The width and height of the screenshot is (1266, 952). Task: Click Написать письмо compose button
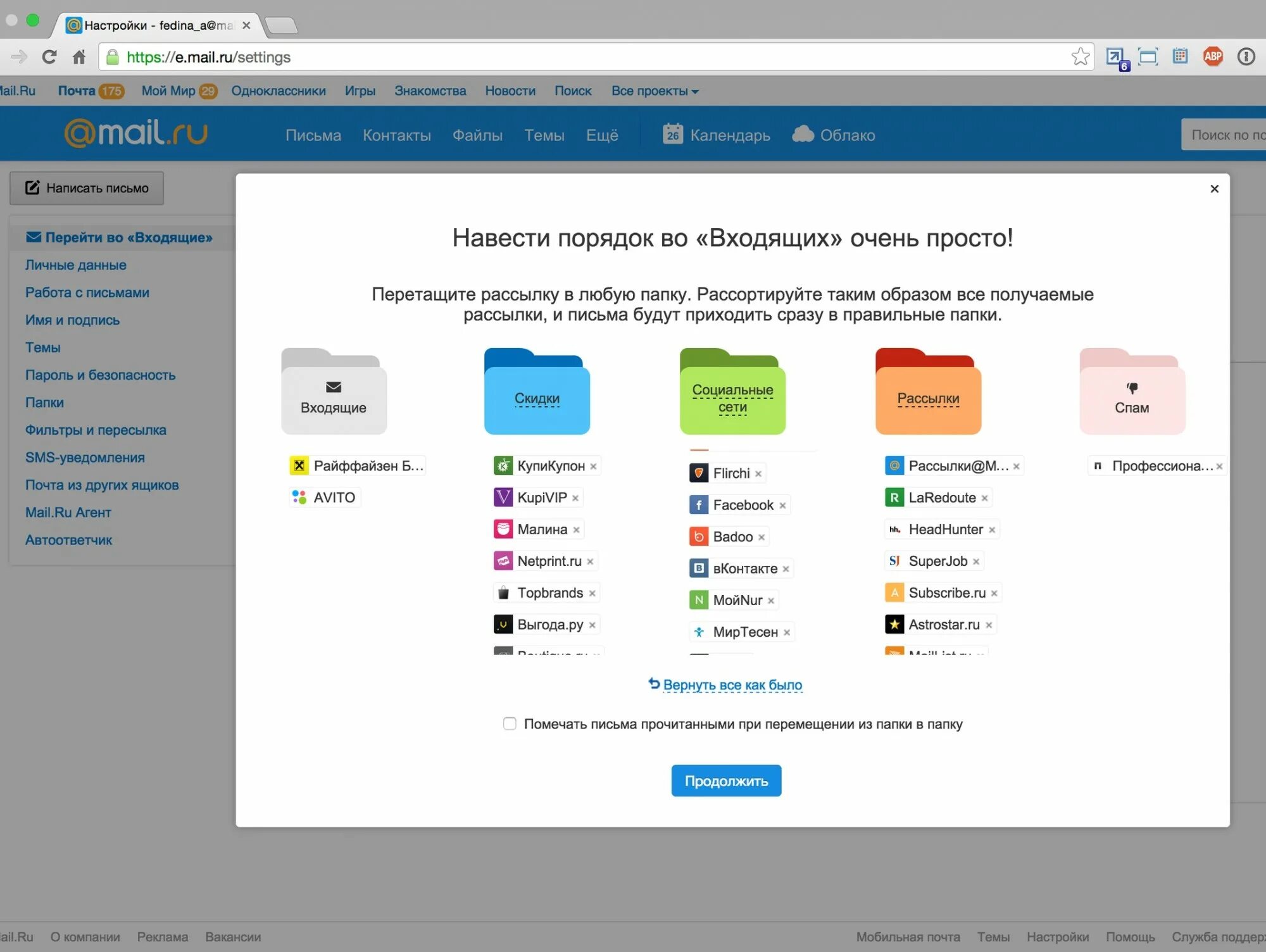pyautogui.click(x=88, y=187)
